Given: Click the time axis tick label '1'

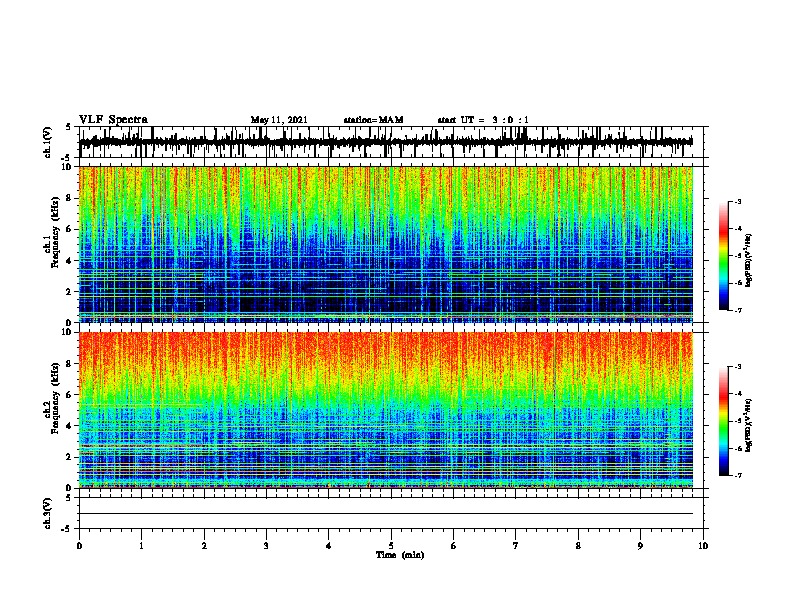Looking at the screenshot, I should (x=141, y=546).
